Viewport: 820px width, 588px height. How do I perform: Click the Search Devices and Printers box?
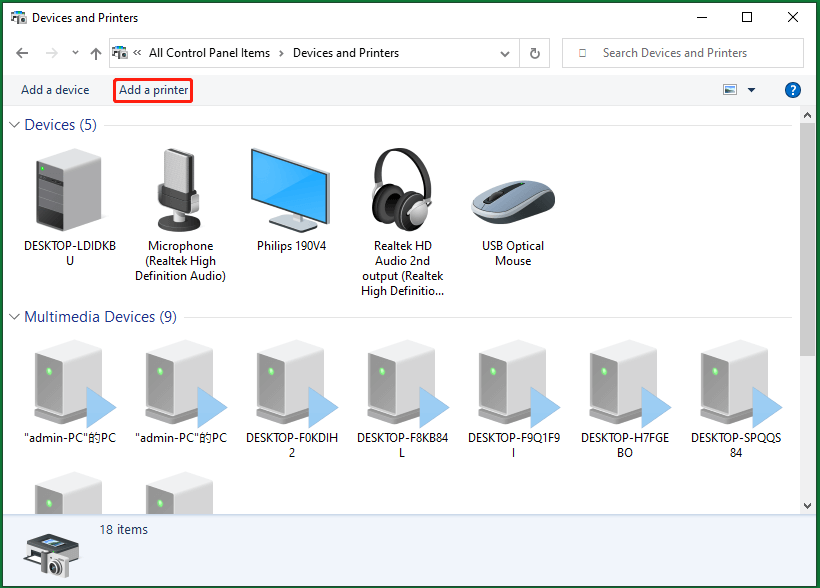[x=683, y=52]
